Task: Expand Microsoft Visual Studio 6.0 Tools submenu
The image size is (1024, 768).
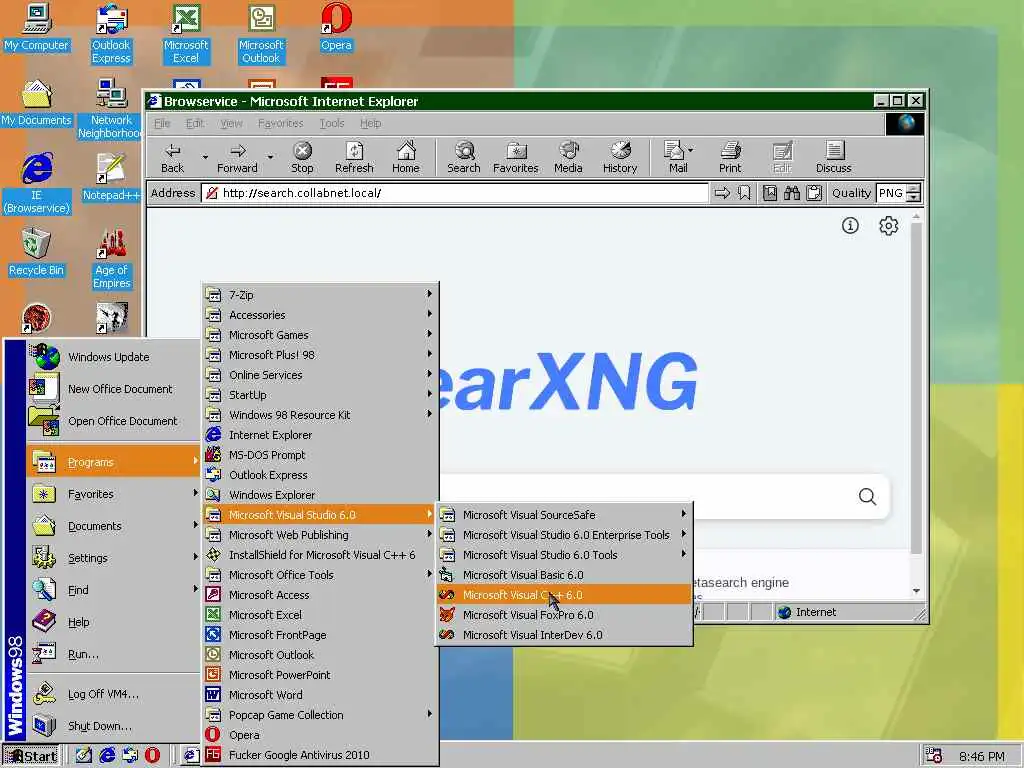Action: click(x=564, y=555)
